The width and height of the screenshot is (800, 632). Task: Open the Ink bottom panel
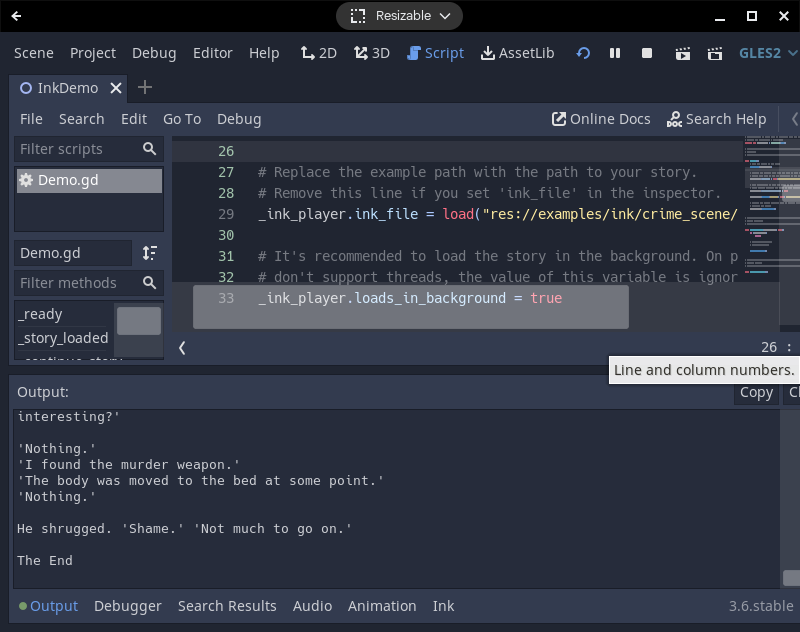443,606
